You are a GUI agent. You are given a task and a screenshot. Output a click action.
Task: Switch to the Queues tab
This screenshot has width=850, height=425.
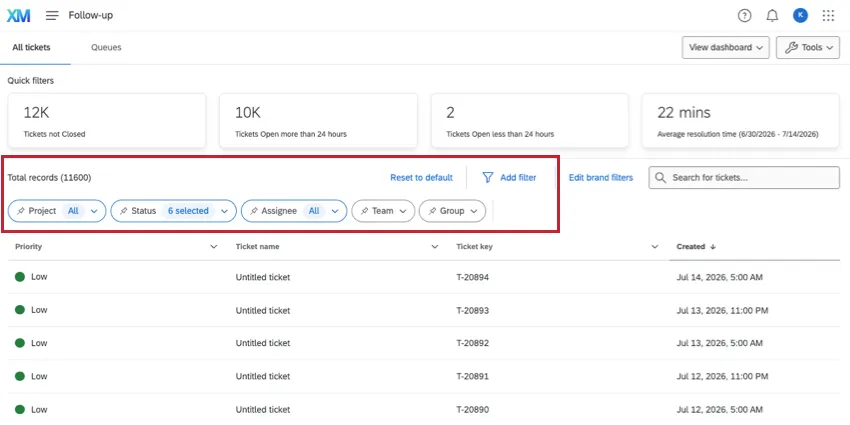(x=106, y=47)
